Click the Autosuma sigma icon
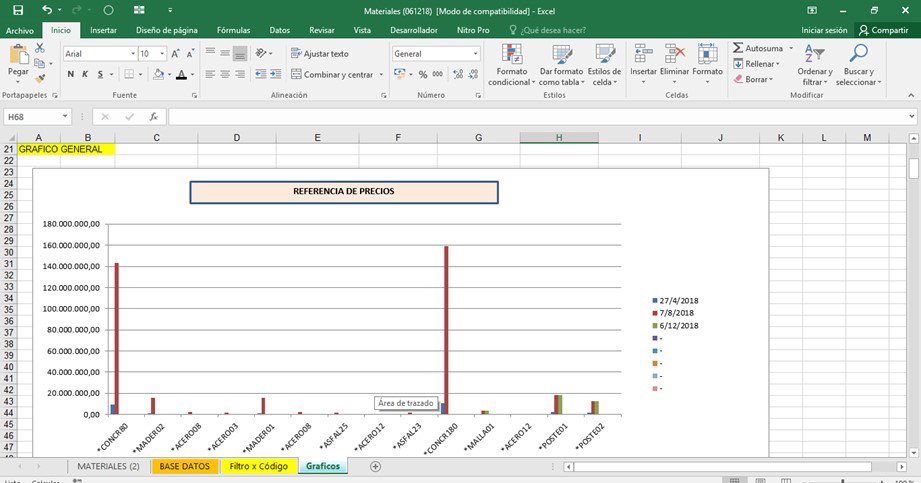The image size is (921, 483). click(x=738, y=48)
